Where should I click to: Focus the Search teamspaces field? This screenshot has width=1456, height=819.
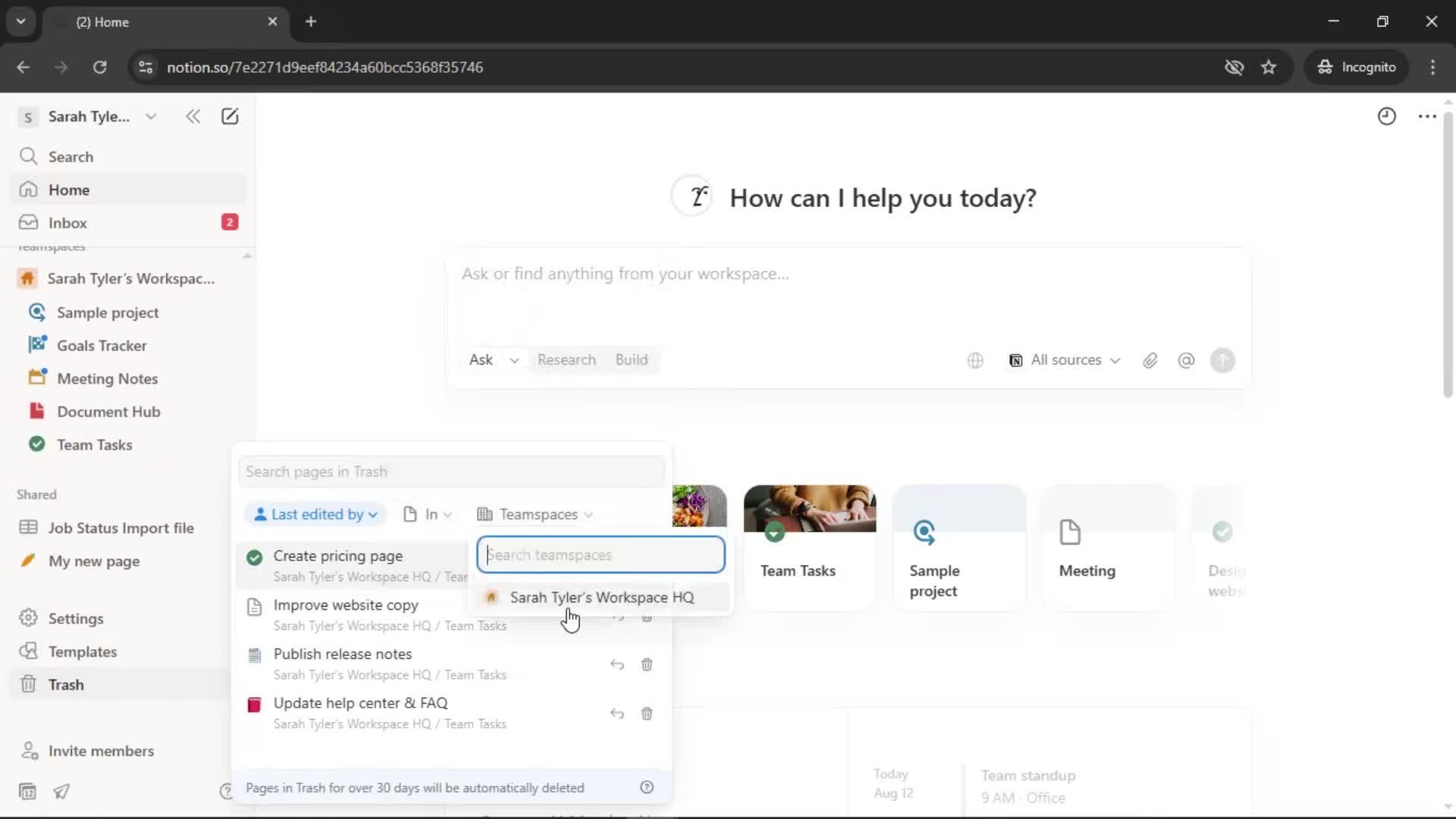click(601, 555)
